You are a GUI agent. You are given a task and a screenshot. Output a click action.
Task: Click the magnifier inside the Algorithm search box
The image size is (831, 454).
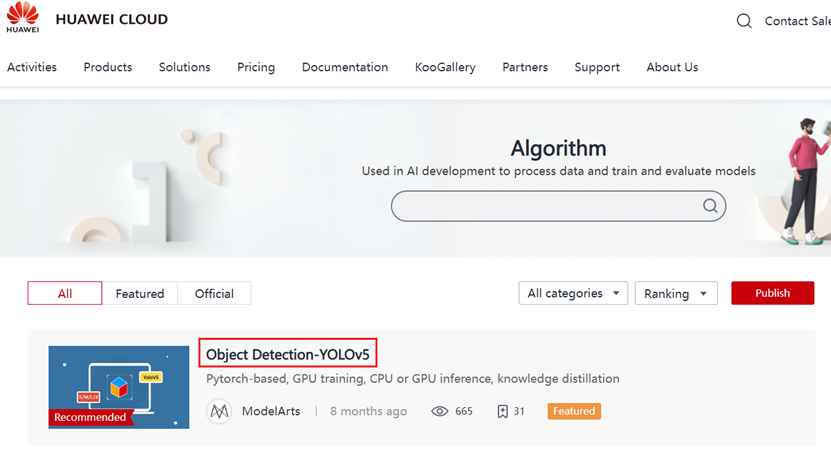[710, 206]
